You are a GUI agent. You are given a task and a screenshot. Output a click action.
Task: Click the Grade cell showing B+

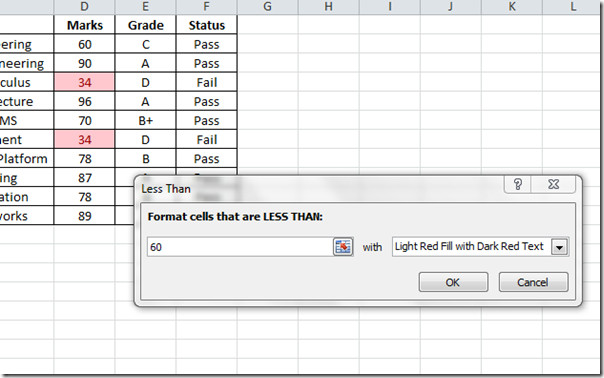tap(146, 121)
